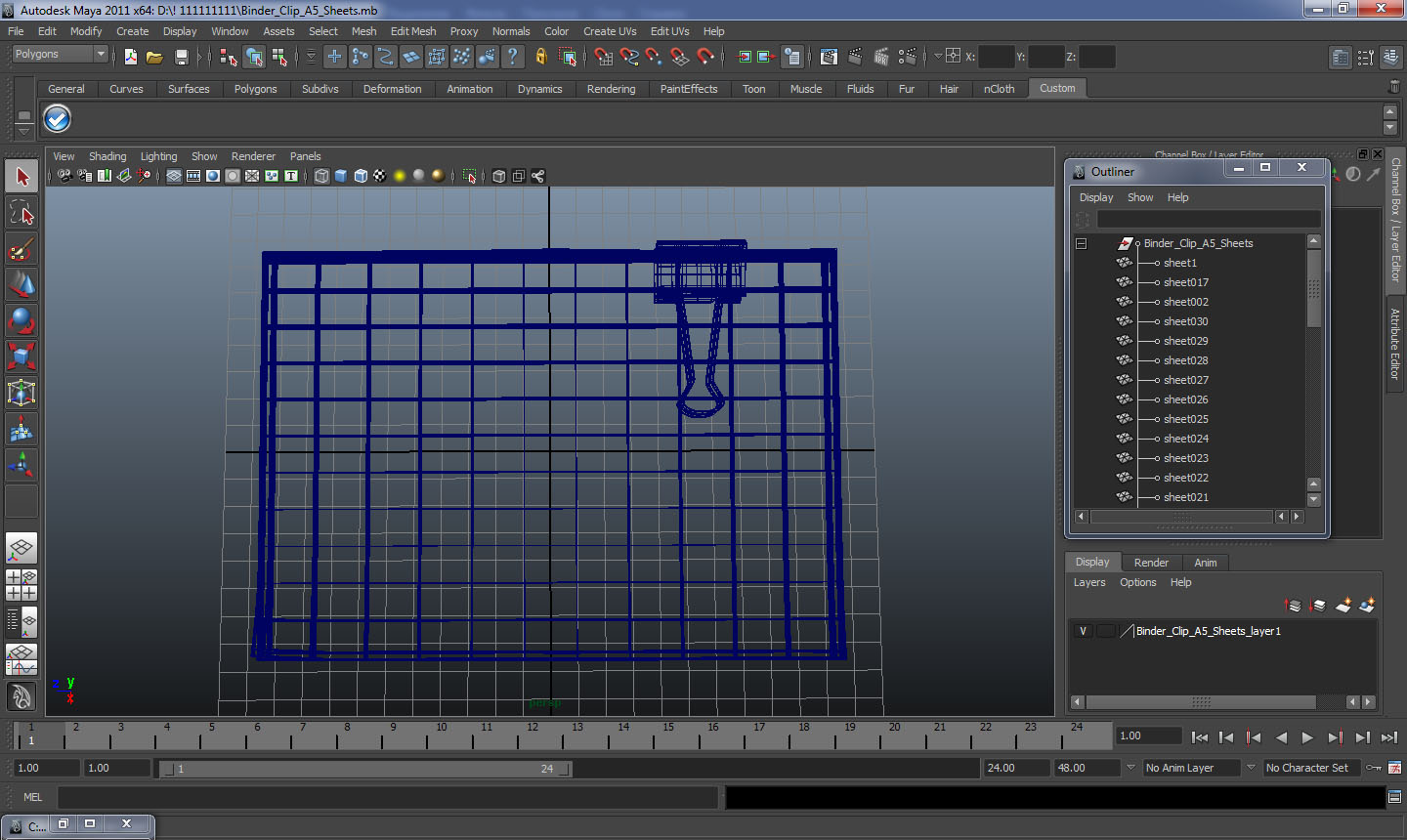Switch to the Polygons shelf tab
This screenshot has width=1407, height=840.
pos(255,89)
